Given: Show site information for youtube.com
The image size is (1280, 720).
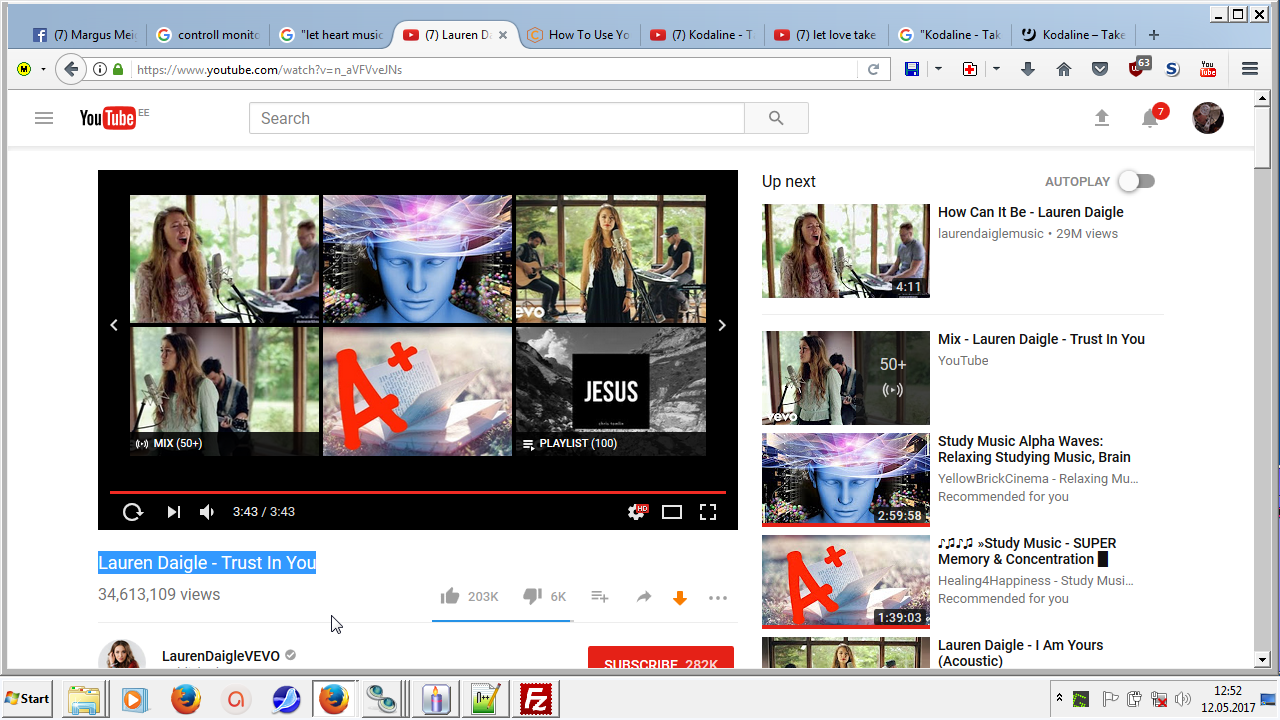Looking at the screenshot, I should [x=100, y=69].
